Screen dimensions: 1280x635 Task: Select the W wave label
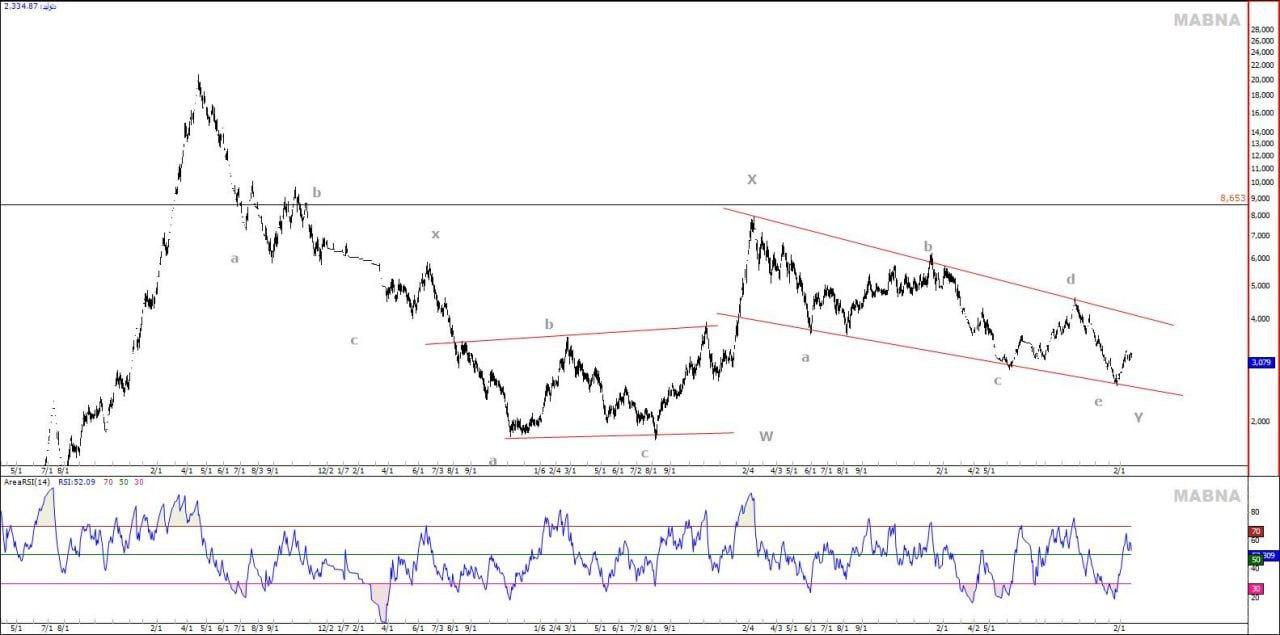pos(766,436)
